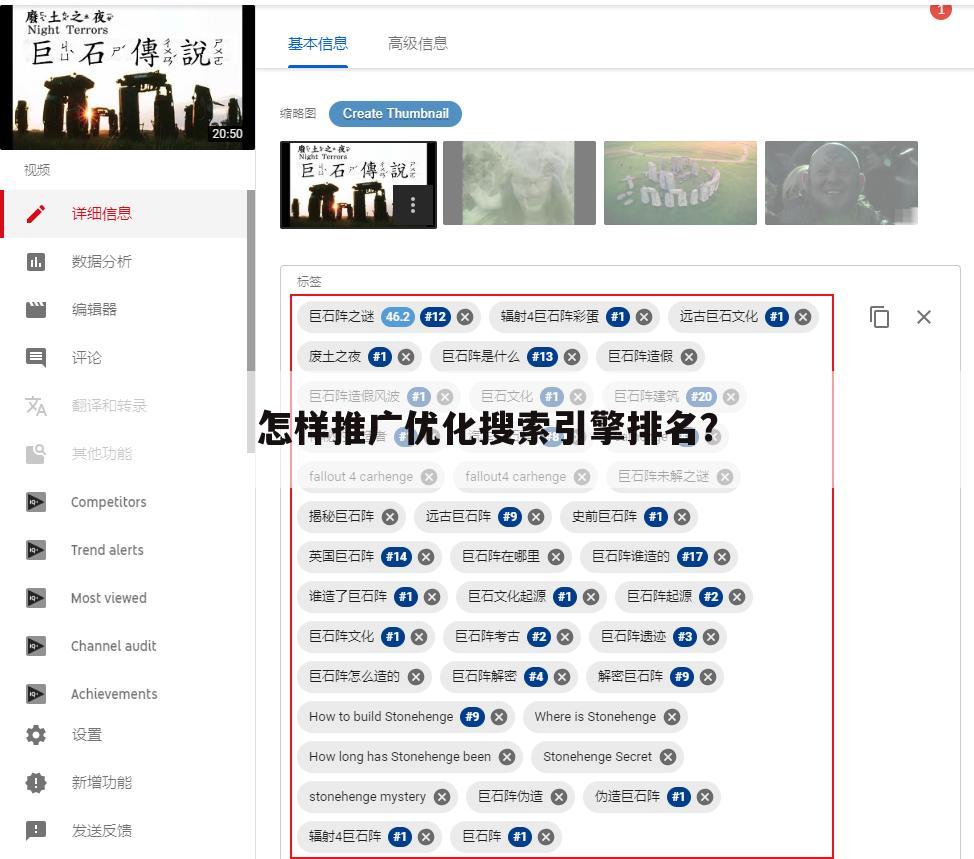Image resolution: width=974 pixels, height=859 pixels.
Task: Click the 发送反馈 feedback icon
Action: 36,830
